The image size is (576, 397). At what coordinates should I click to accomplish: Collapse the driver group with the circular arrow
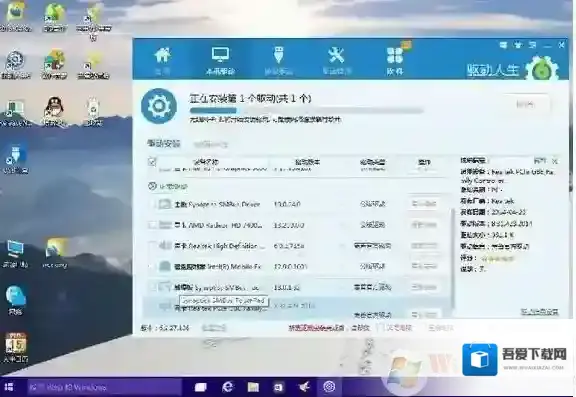pyautogui.click(x=152, y=186)
